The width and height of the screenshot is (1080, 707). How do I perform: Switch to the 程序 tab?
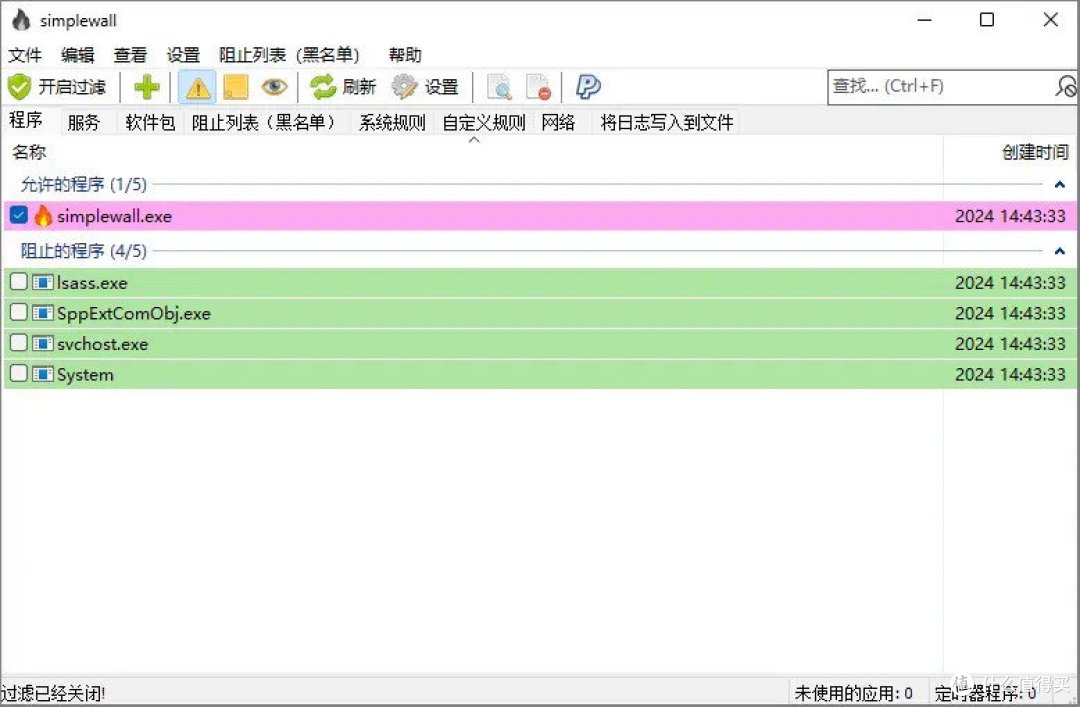26,121
